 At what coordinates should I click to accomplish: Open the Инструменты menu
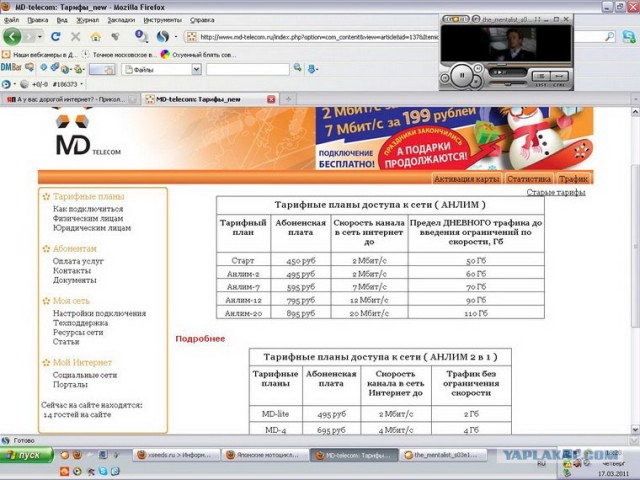[162, 20]
